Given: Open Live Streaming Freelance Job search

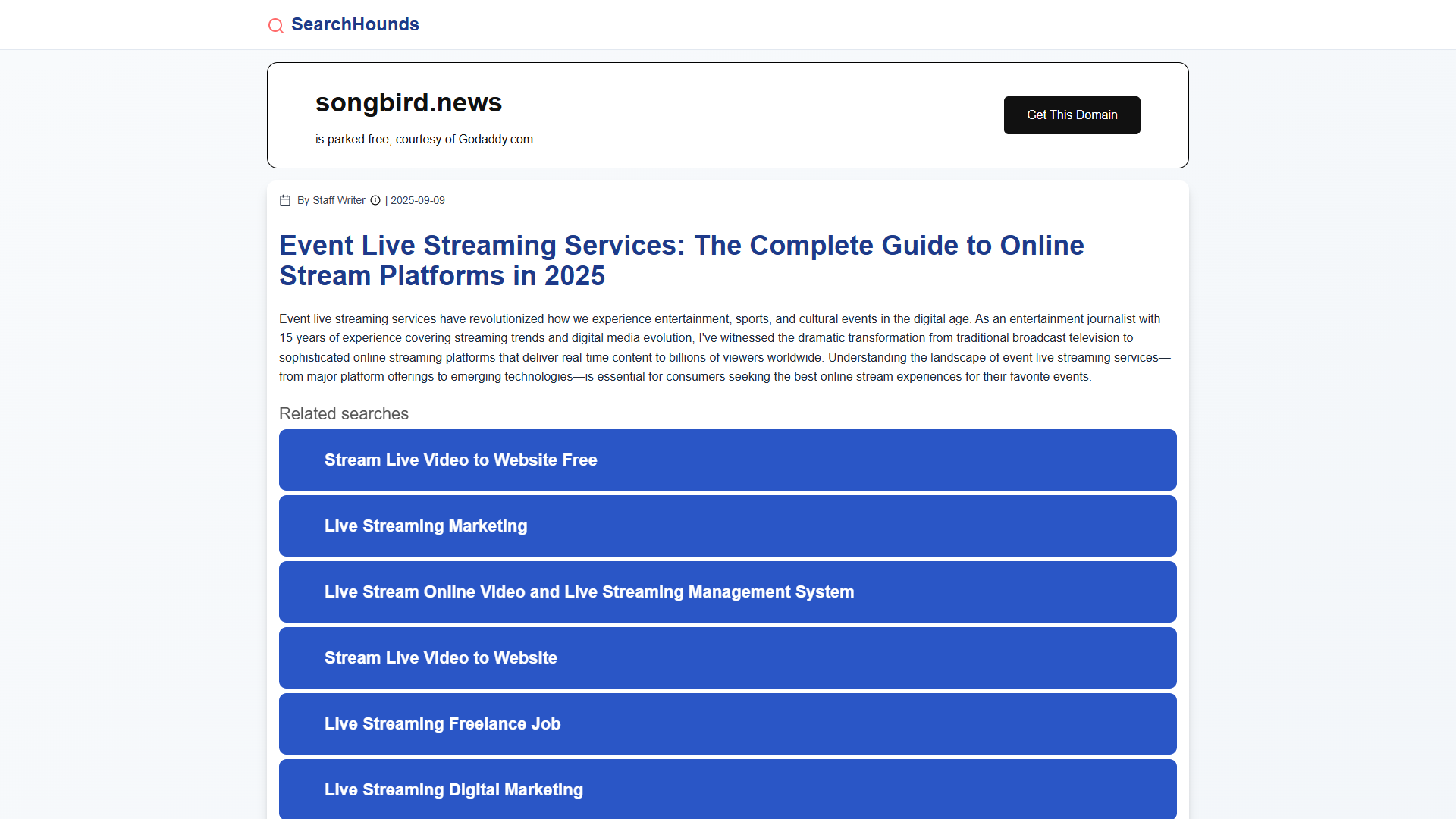Looking at the screenshot, I should (x=728, y=723).
